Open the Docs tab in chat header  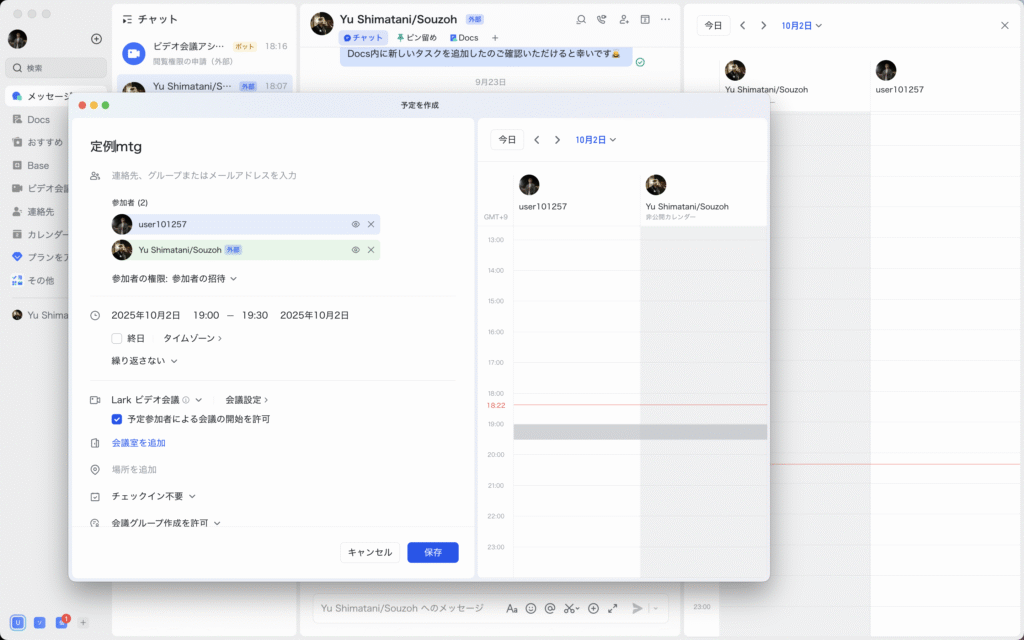click(x=464, y=38)
